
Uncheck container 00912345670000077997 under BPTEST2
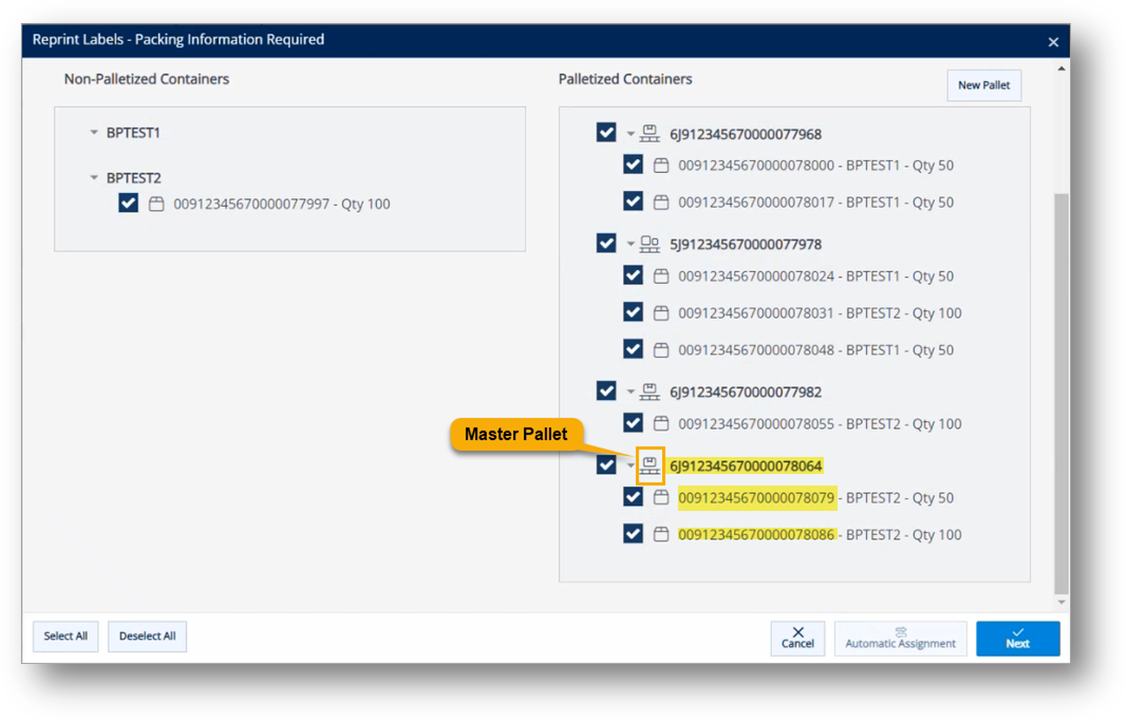[128, 202]
